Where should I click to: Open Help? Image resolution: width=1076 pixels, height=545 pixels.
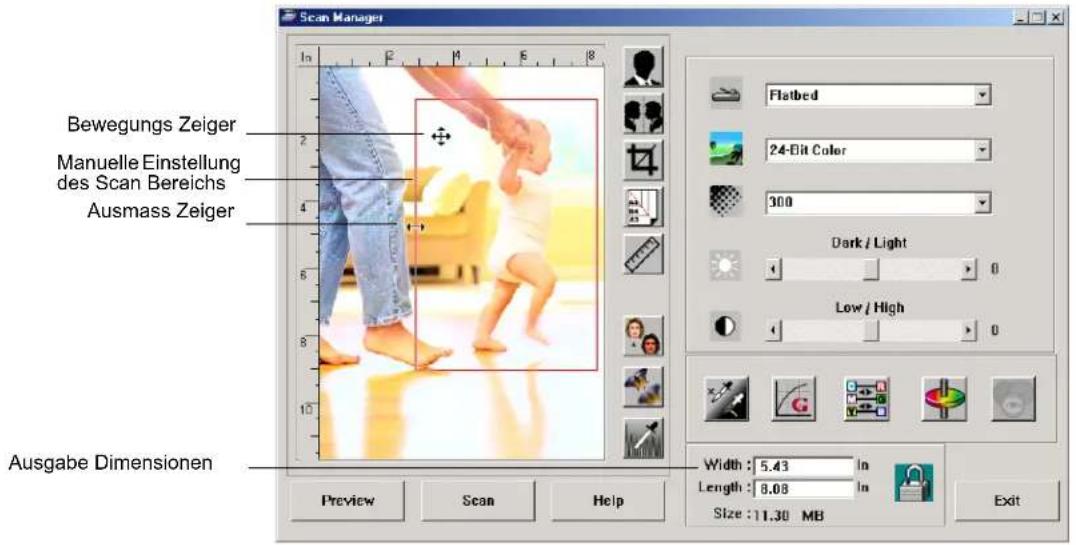[x=608, y=500]
